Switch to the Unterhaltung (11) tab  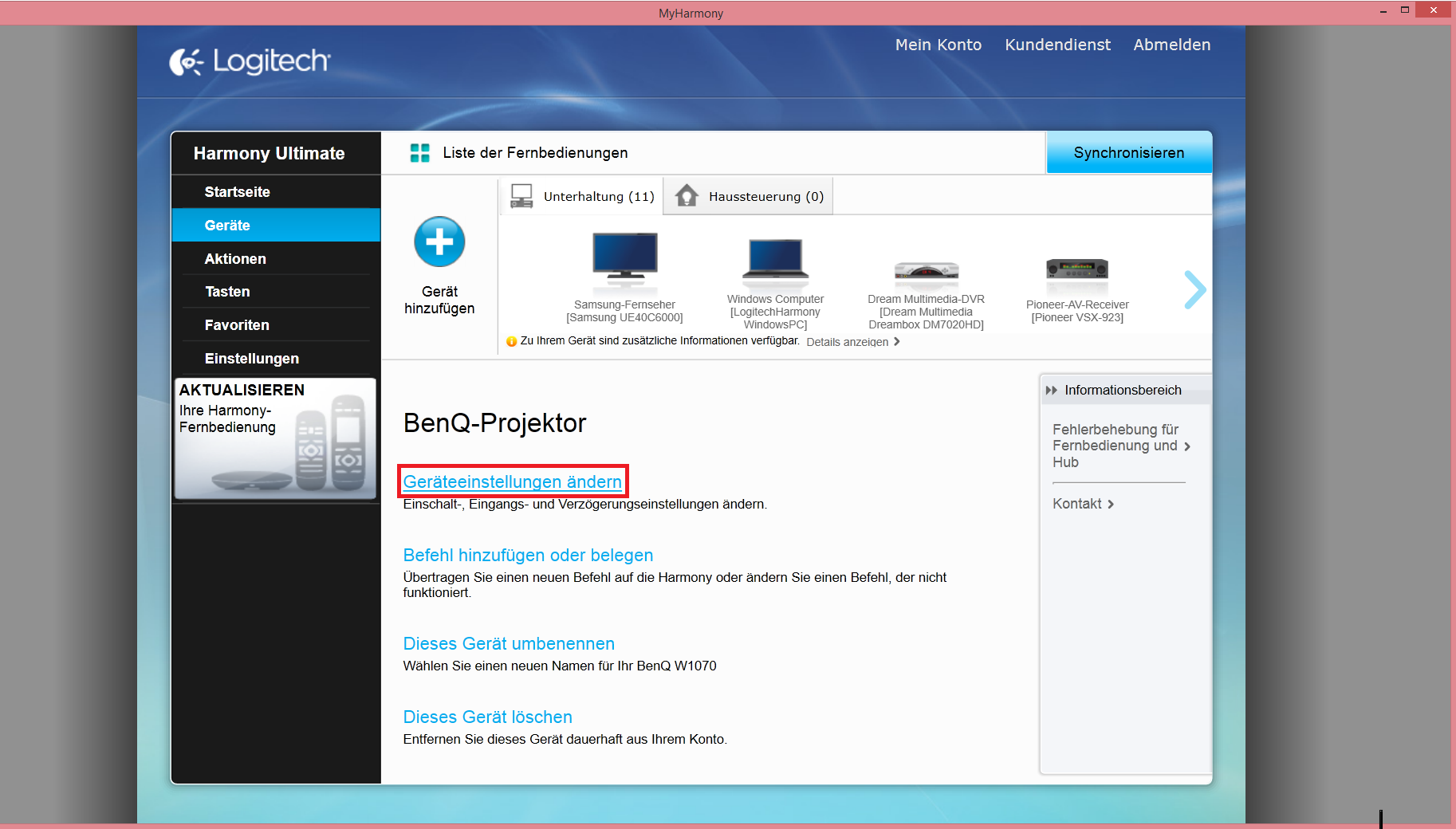pos(583,197)
